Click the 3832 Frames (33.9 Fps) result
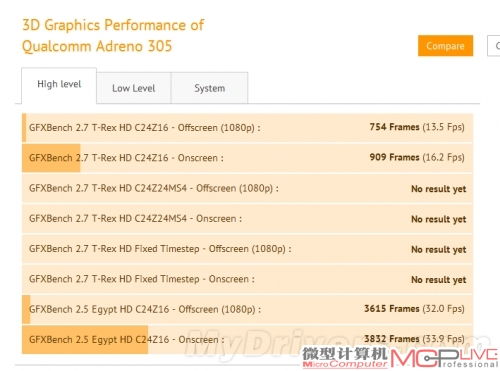Viewport: 500px width, 371px height. (414, 339)
